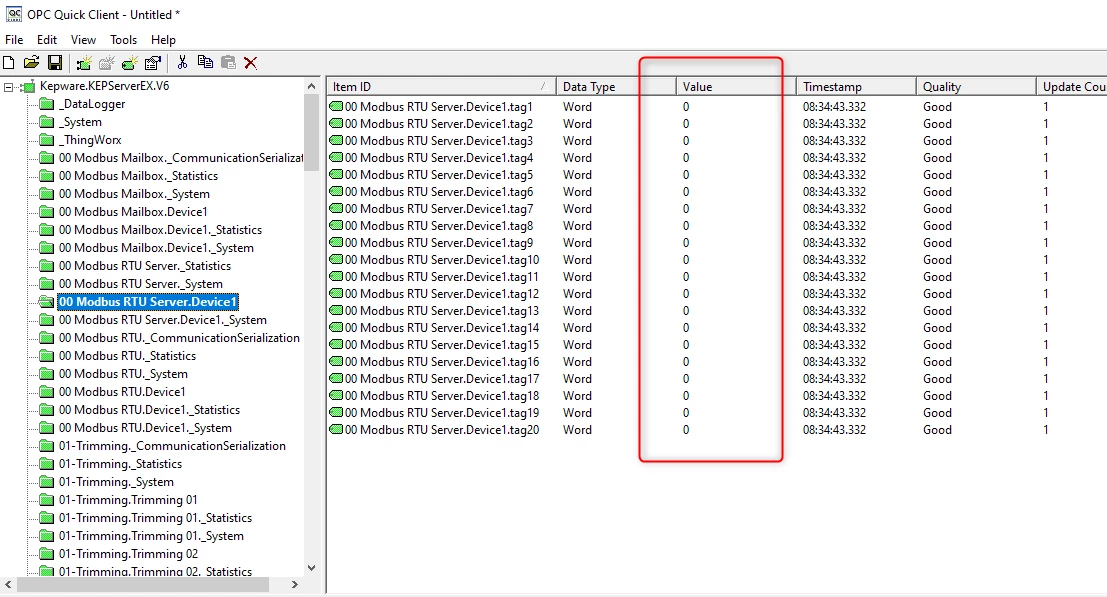The height and width of the screenshot is (597, 1107).
Task: Select 01-Trimming.Trimming 01 group
Action: click(128, 500)
